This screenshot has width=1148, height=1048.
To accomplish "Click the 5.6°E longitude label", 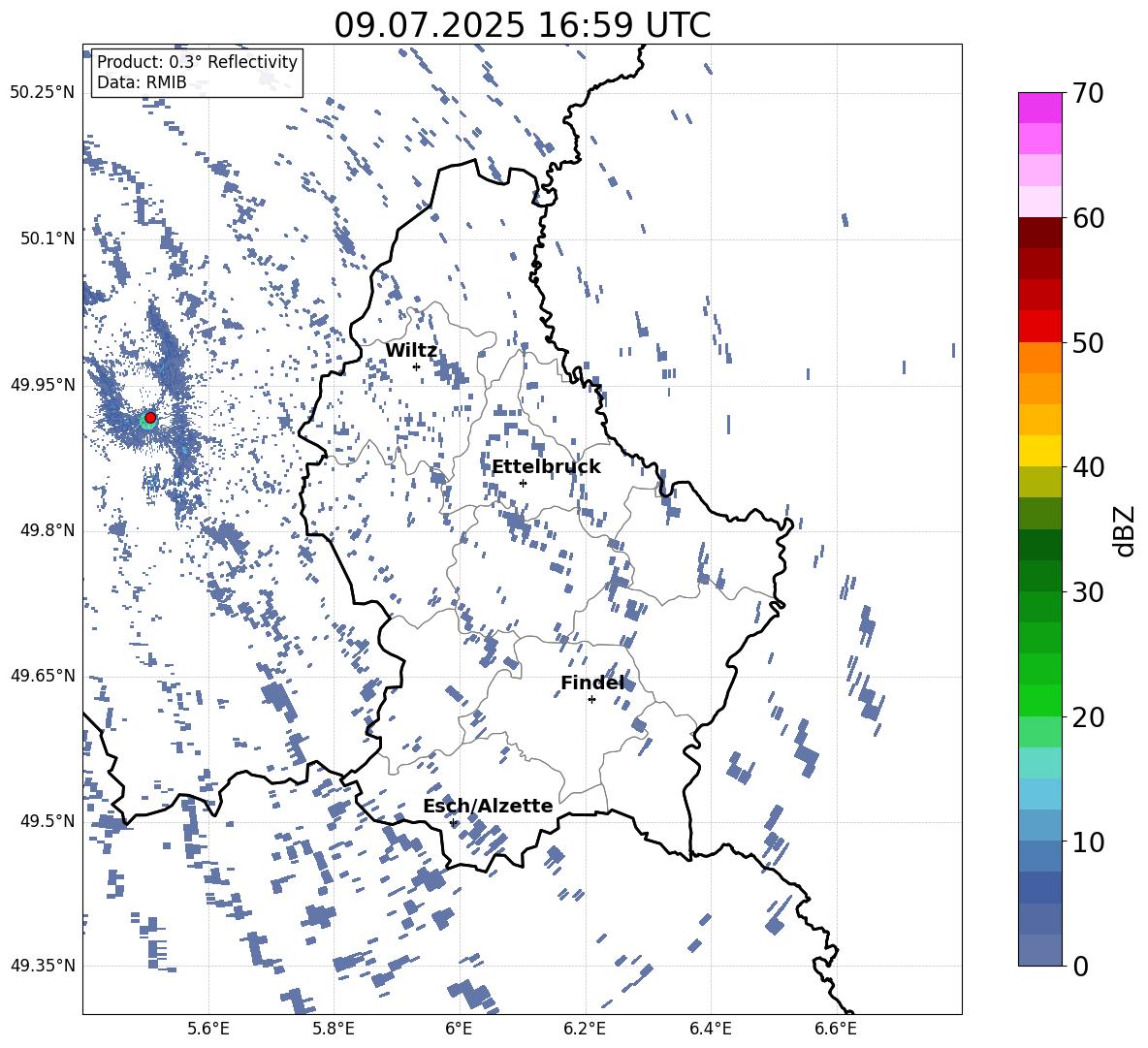I will [x=208, y=1029].
